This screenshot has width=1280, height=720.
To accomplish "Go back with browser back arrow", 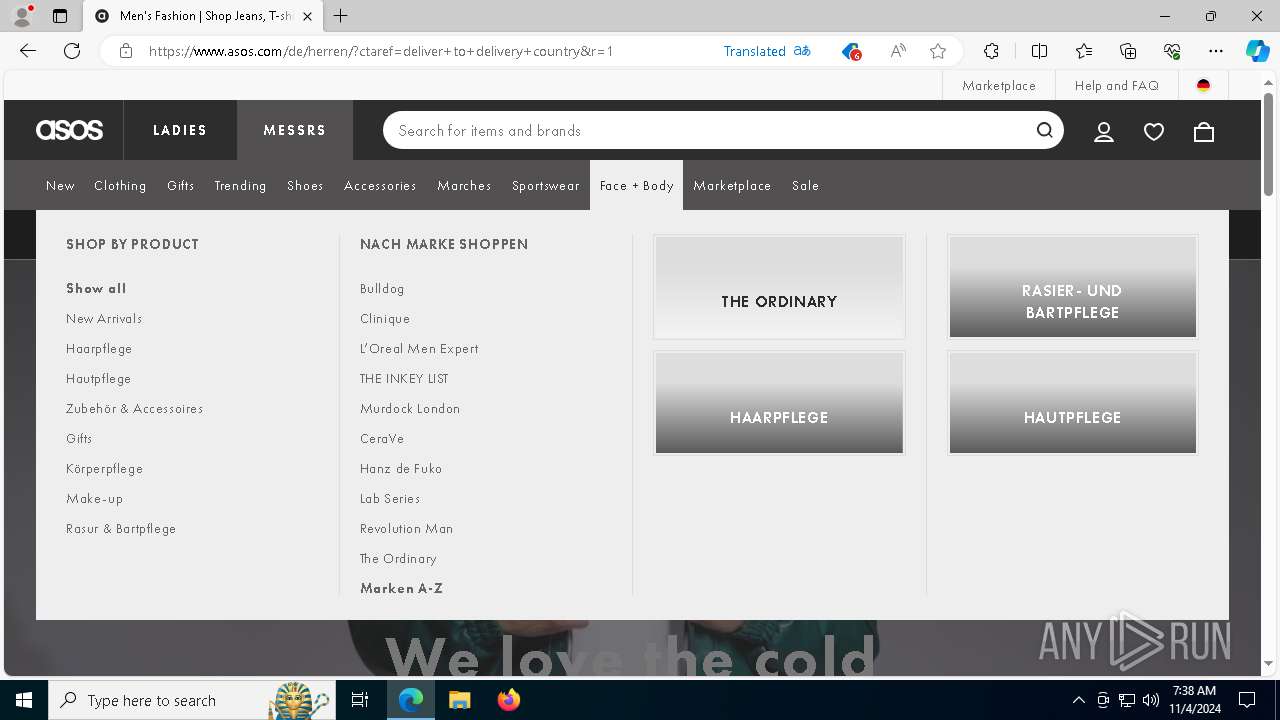I will (28, 51).
